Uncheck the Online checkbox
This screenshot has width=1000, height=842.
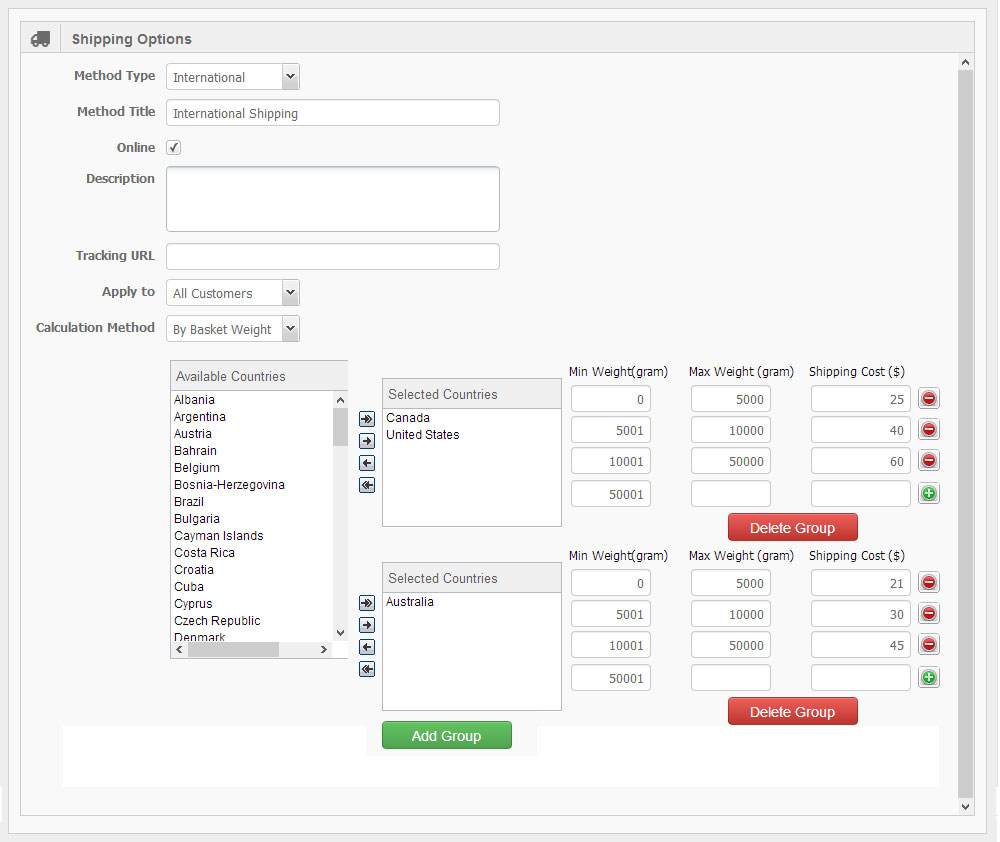(173, 147)
